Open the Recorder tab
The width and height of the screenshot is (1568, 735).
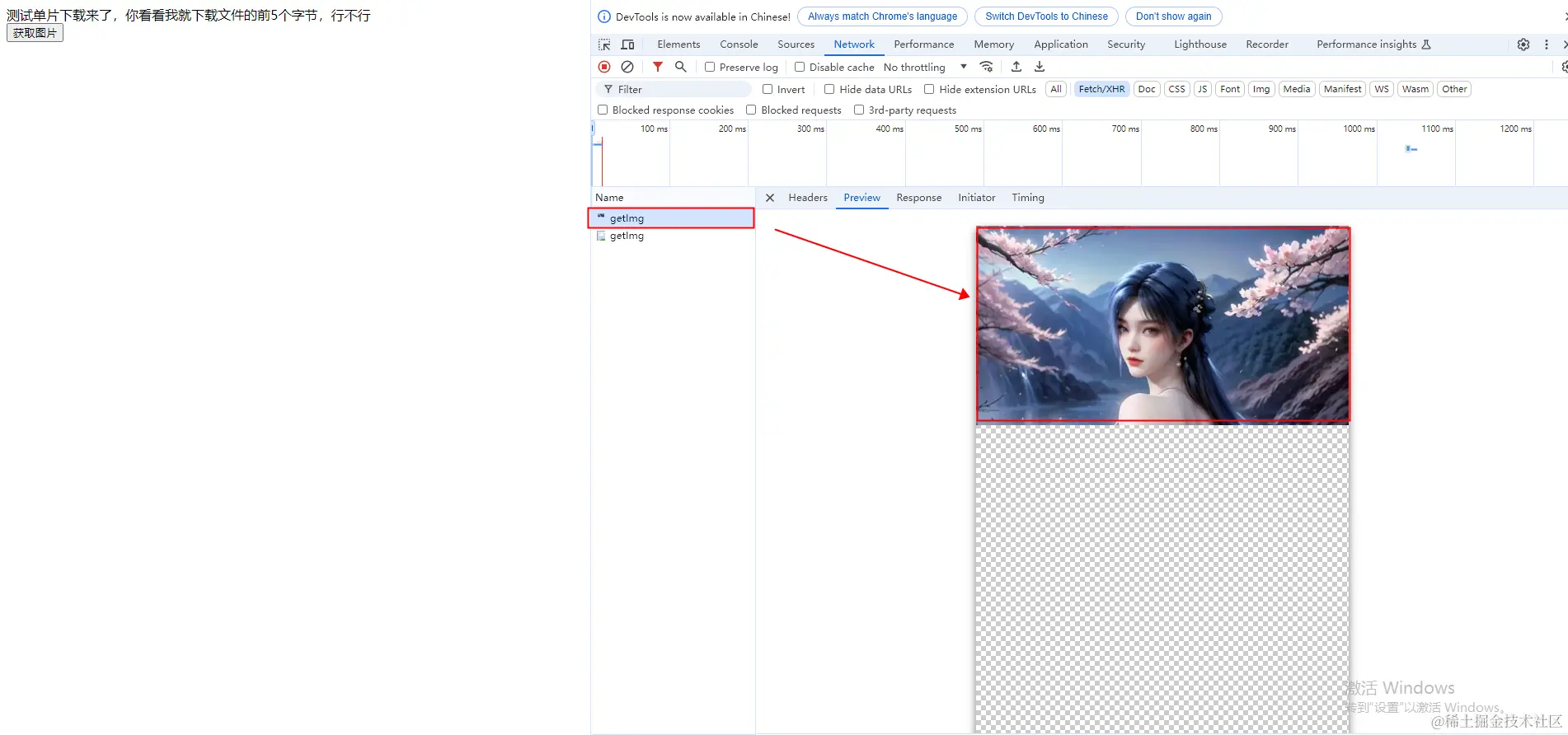(1267, 44)
